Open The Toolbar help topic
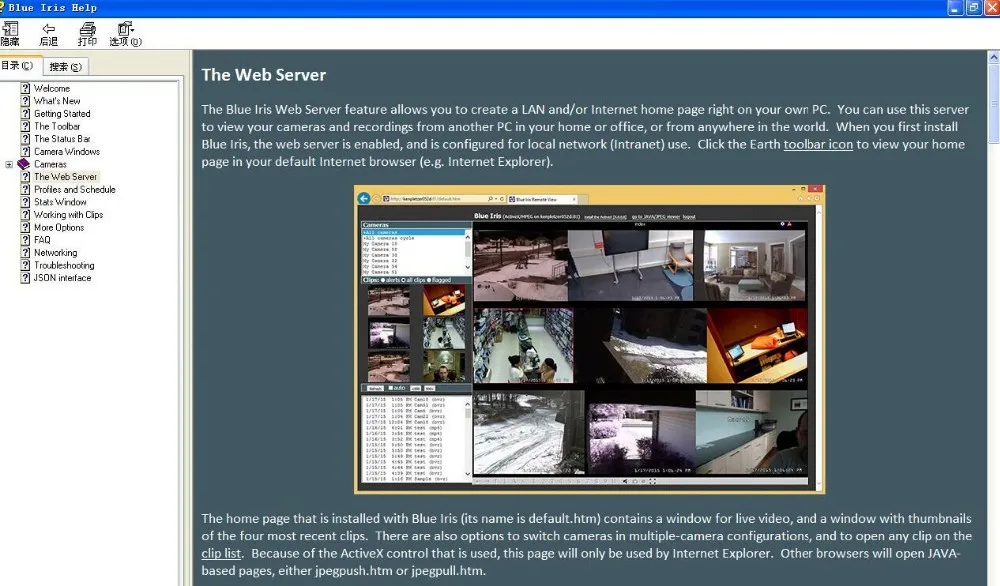Viewport: 1000px width, 586px height. pos(57,126)
